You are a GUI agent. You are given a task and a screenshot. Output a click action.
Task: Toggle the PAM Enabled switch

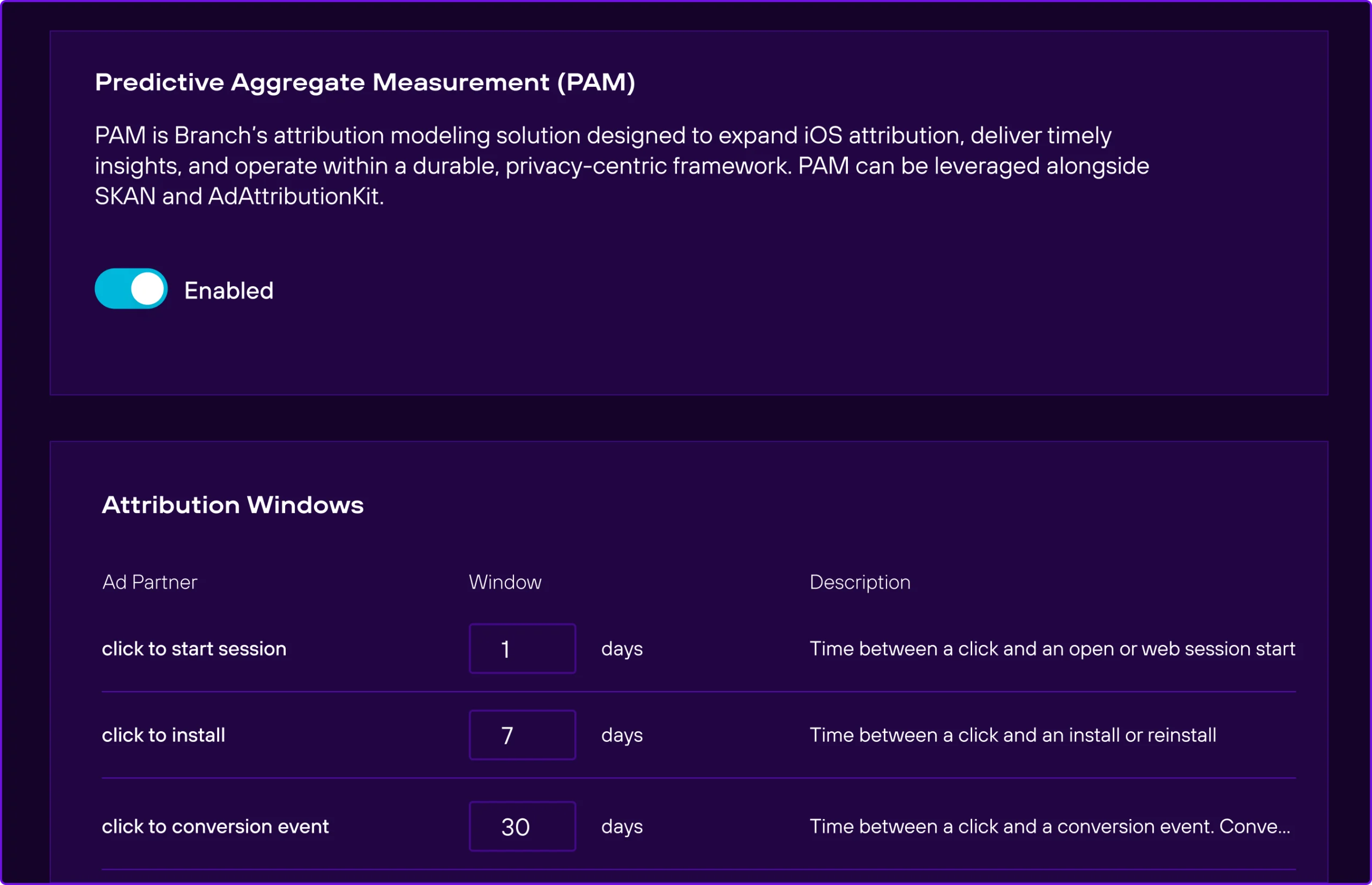click(131, 288)
